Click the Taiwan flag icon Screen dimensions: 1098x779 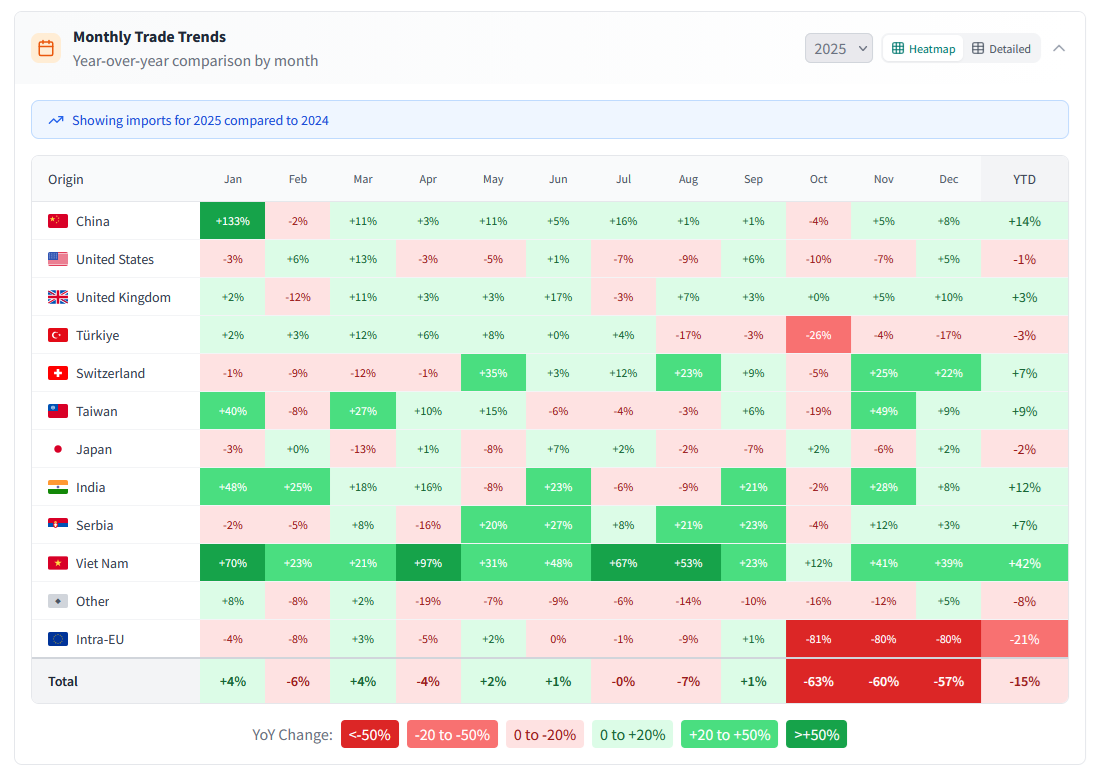(x=58, y=410)
